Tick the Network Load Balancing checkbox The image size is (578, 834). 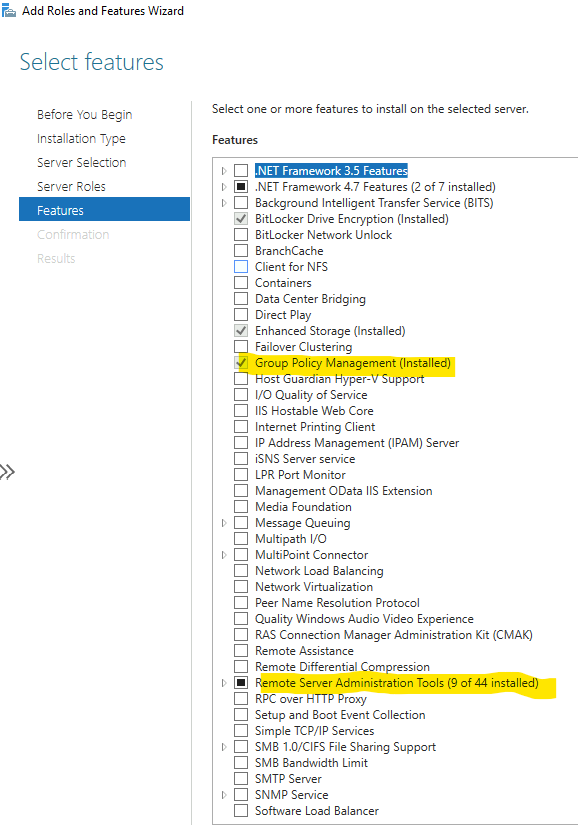(x=241, y=571)
